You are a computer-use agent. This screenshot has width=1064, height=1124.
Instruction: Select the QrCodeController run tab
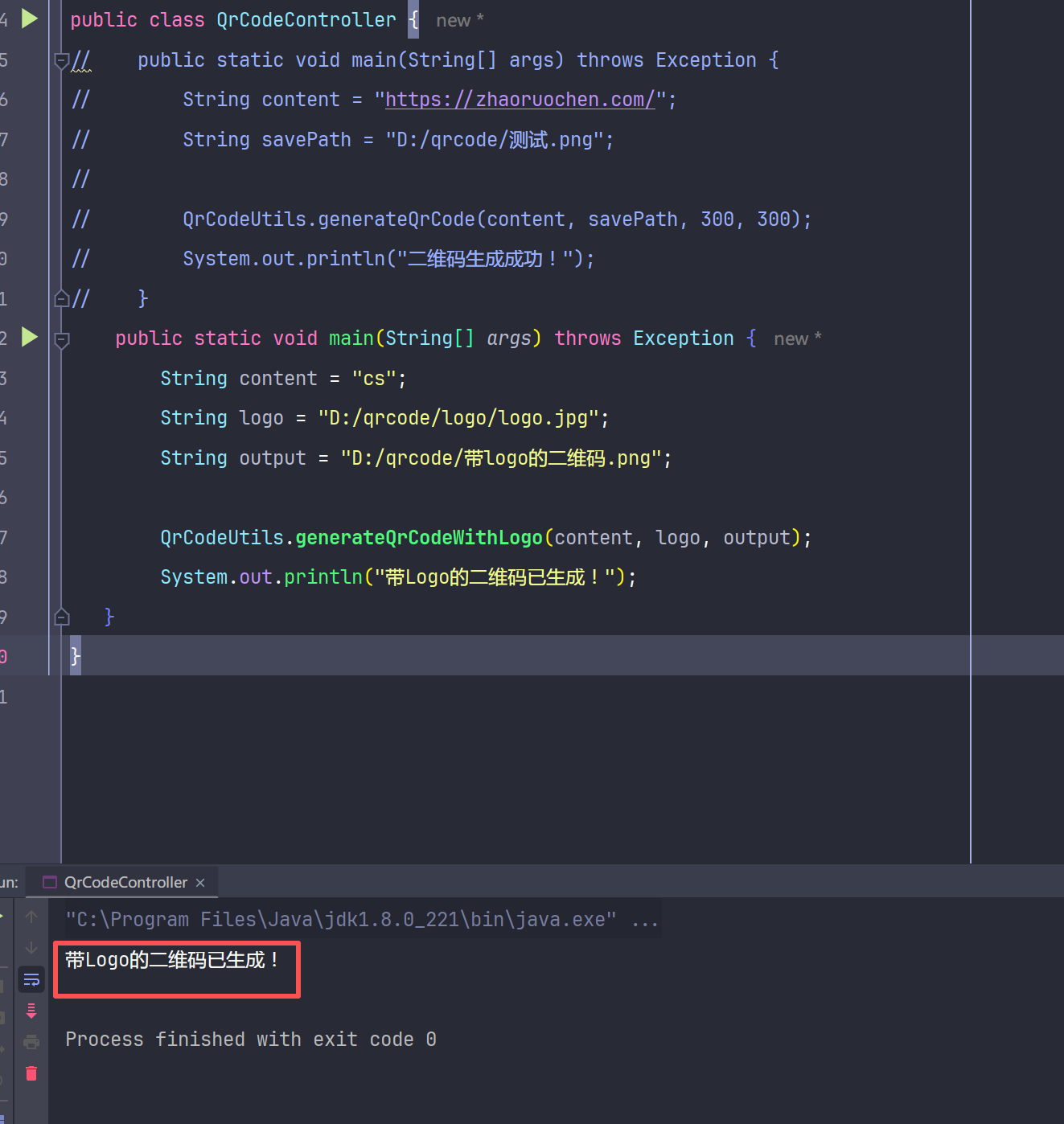pyautogui.click(x=125, y=883)
